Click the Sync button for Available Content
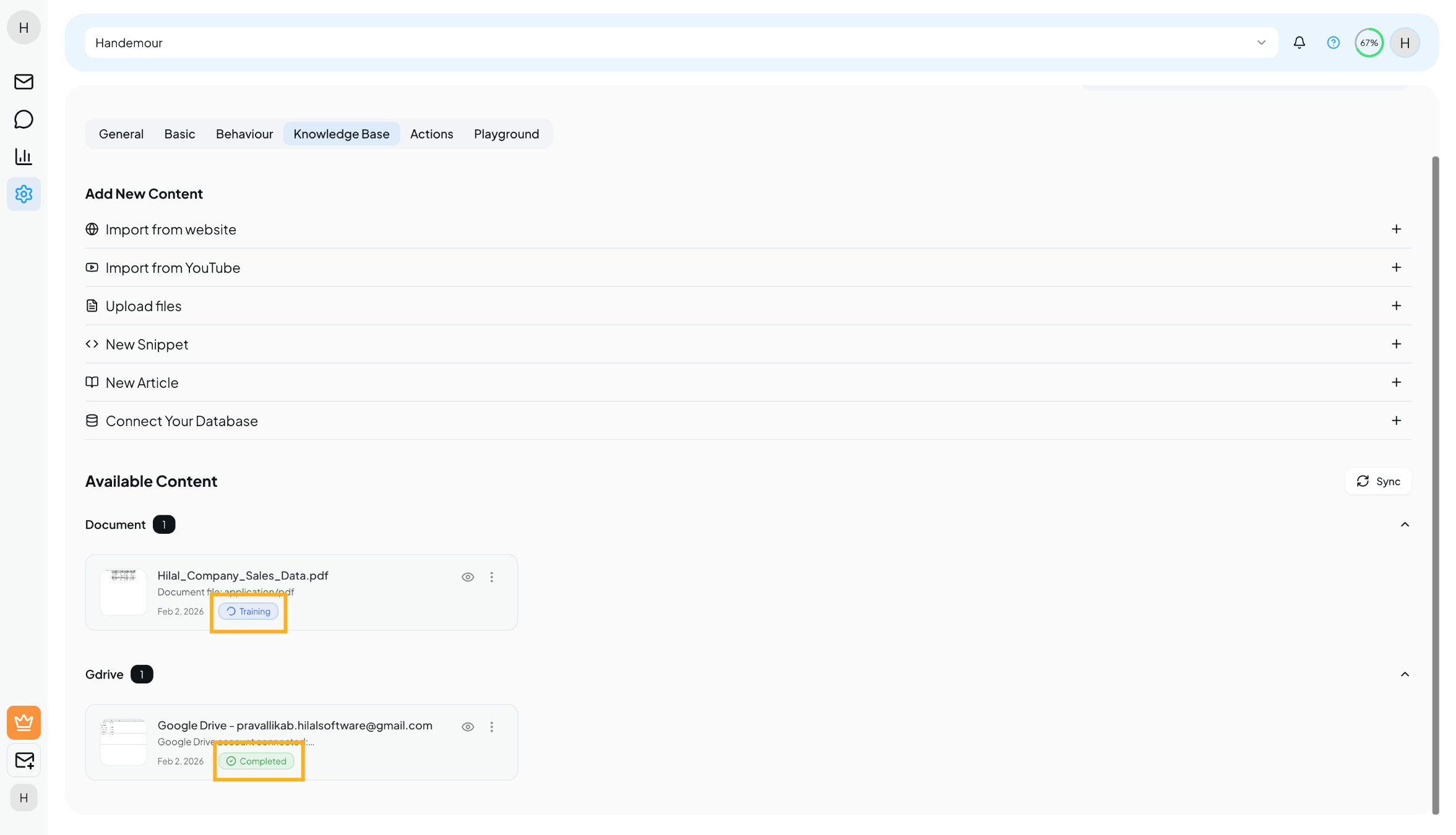 point(1378,481)
